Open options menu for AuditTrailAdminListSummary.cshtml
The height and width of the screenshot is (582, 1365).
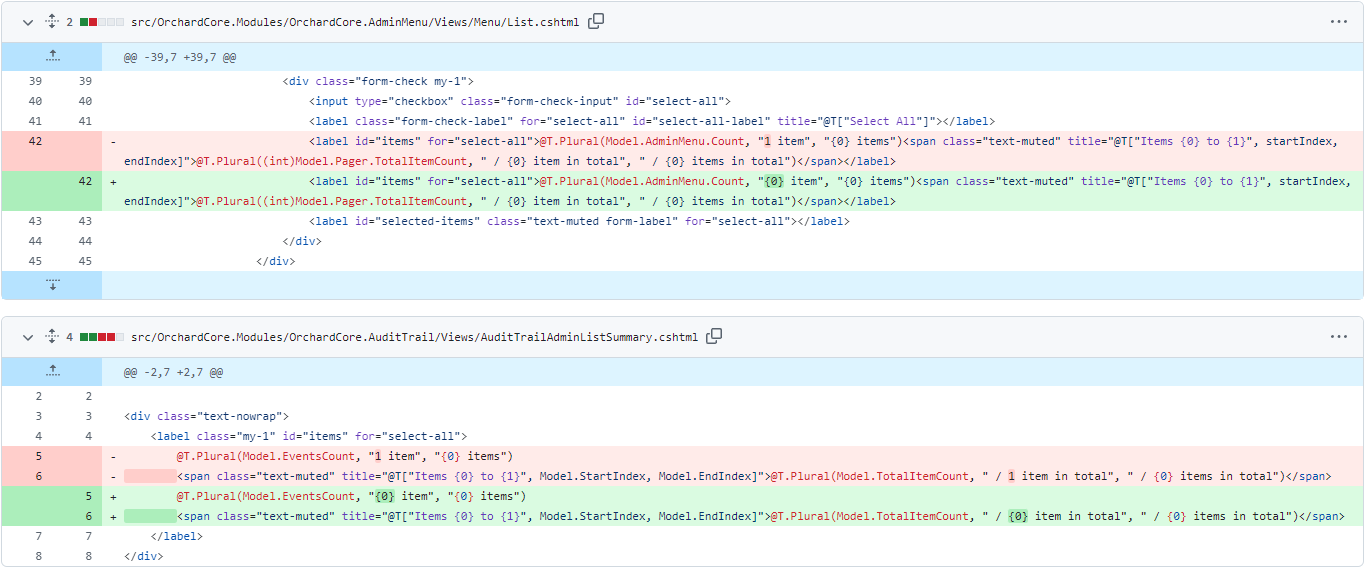click(1338, 336)
